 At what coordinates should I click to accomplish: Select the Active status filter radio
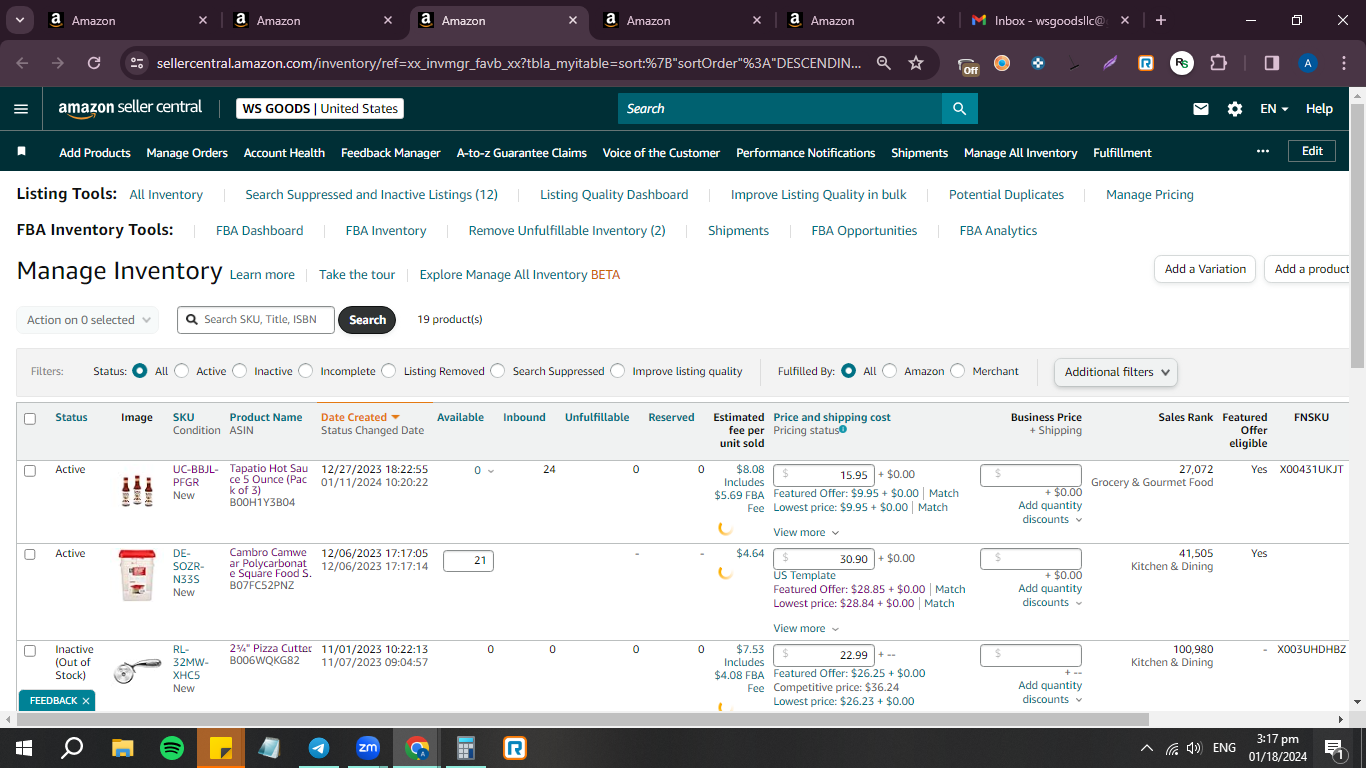coord(181,371)
